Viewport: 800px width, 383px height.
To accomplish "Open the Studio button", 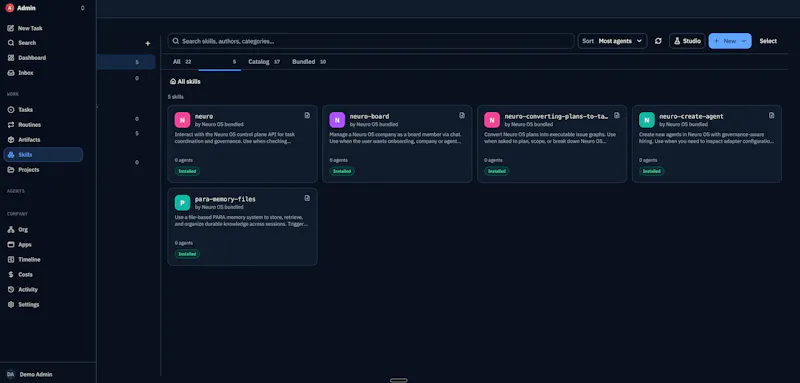I will pyautogui.click(x=687, y=41).
